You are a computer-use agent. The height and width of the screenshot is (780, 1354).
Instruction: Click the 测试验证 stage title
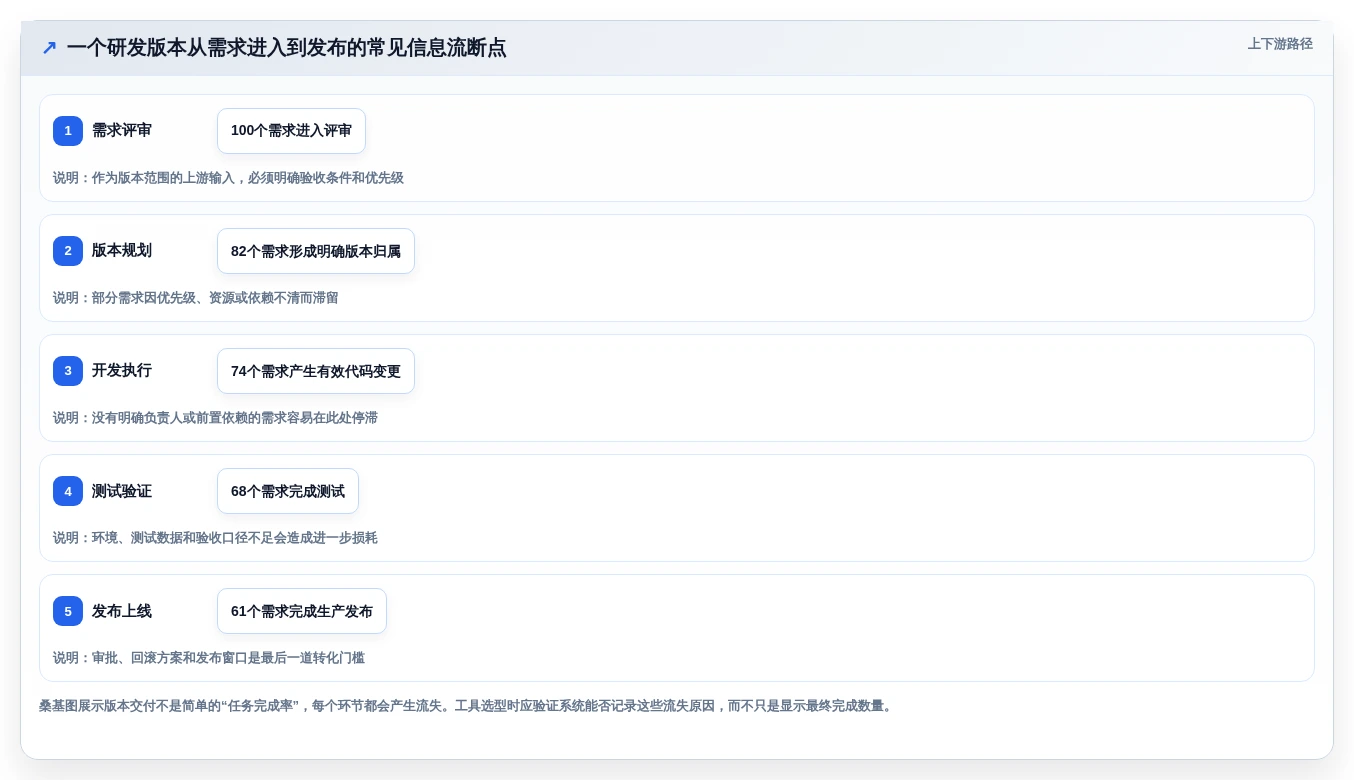pyautogui.click(x=122, y=491)
